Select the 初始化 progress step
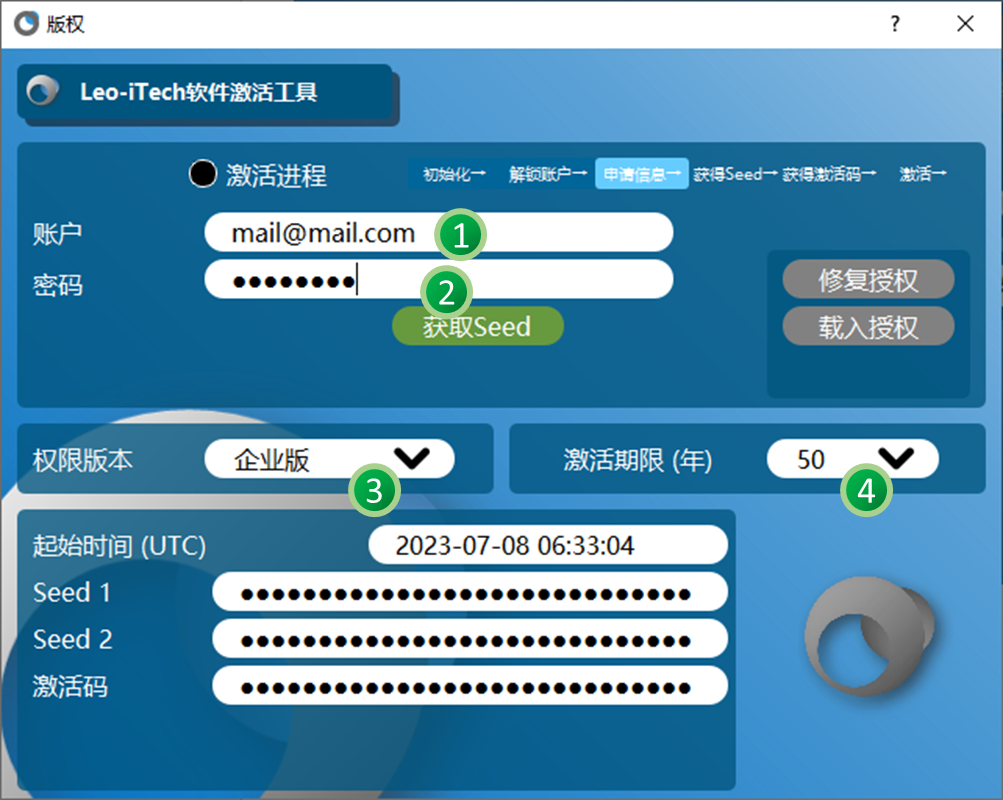 pyautogui.click(x=453, y=174)
